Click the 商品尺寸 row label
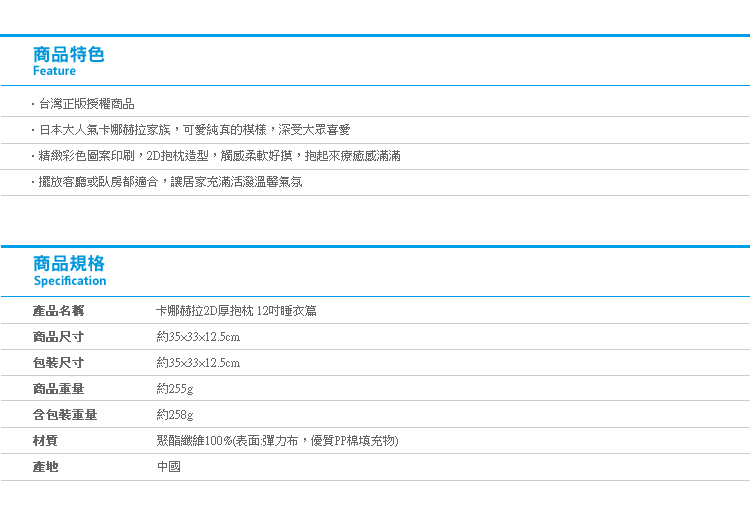Screen dimensions: 750x515 58,337
